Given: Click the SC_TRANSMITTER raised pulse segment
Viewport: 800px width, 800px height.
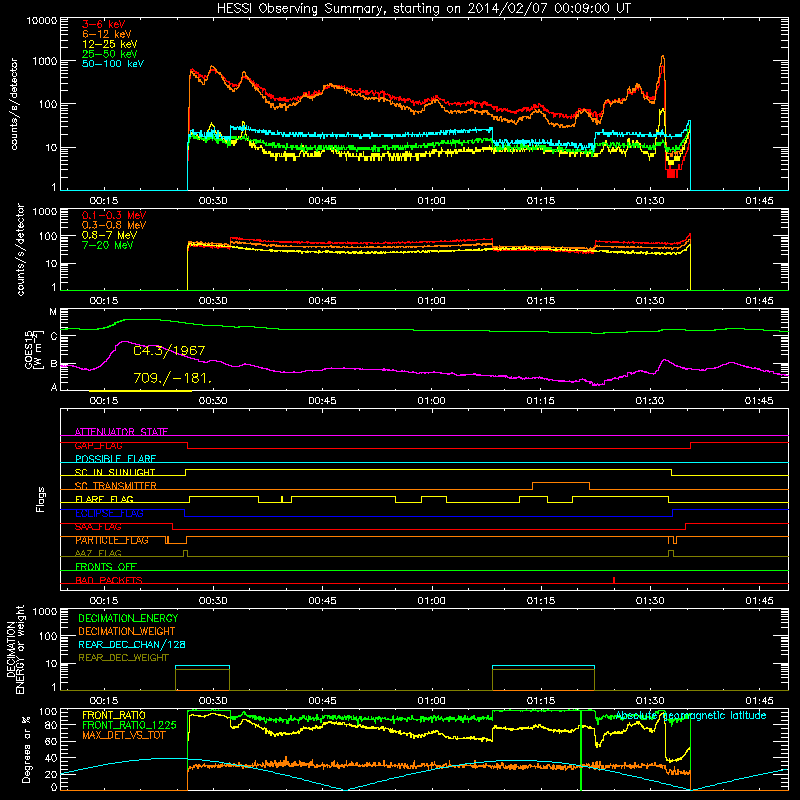Looking at the screenshot, I should [561, 483].
